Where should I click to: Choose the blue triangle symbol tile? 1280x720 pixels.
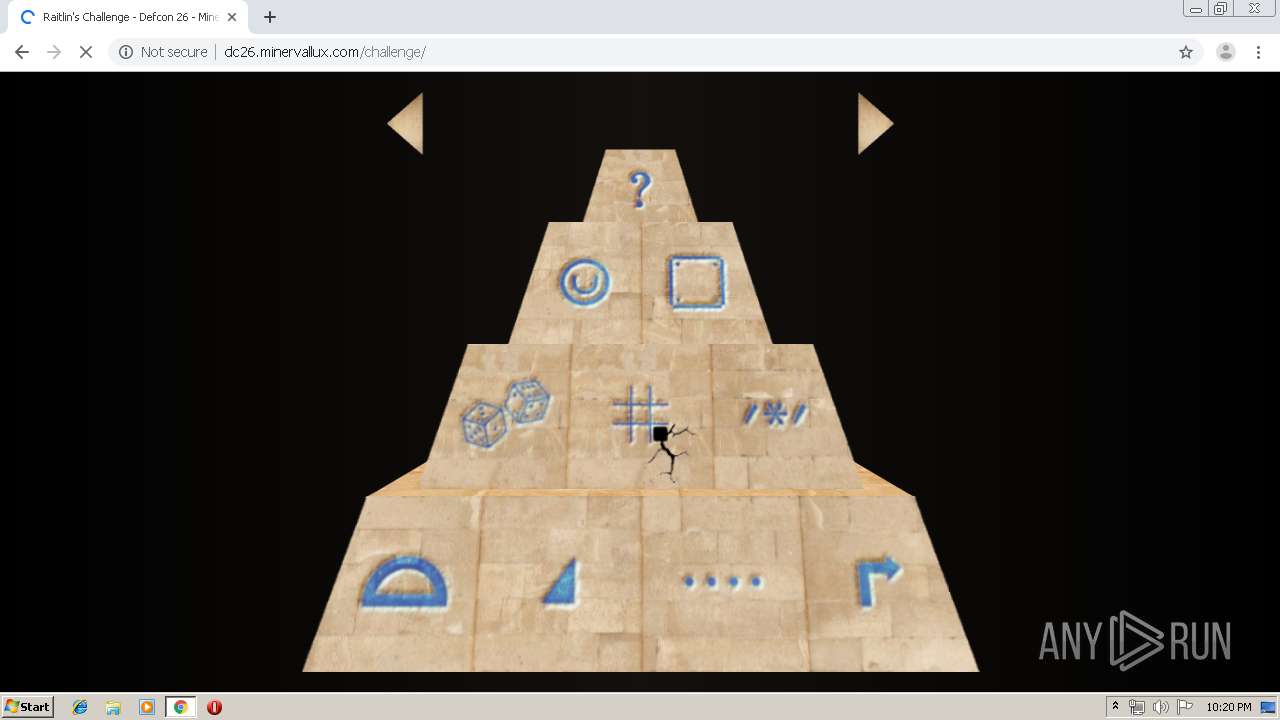tap(562, 582)
